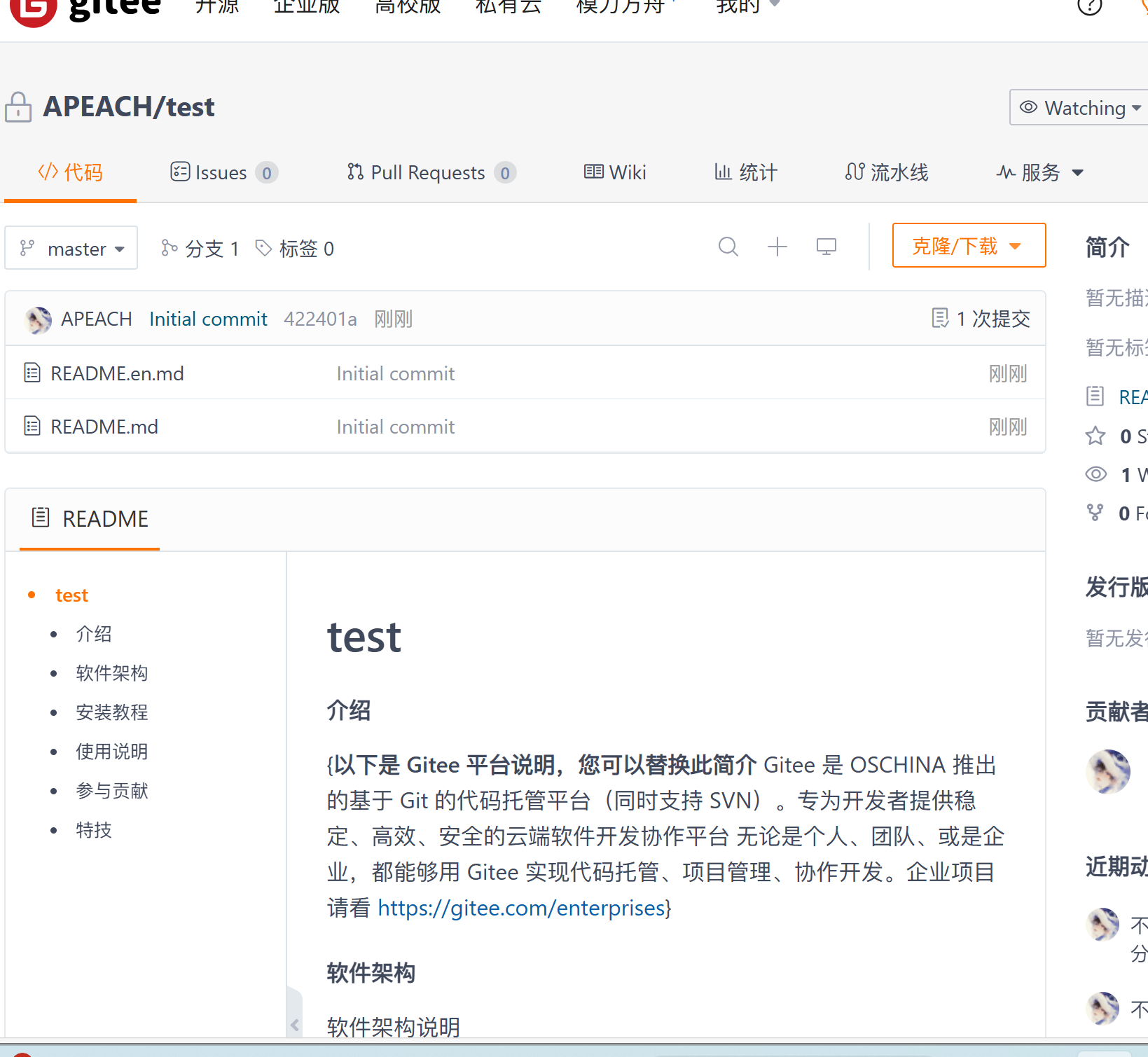The height and width of the screenshot is (1057, 1148).
Task: Select the README panel tab
Action: (x=90, y=519)
